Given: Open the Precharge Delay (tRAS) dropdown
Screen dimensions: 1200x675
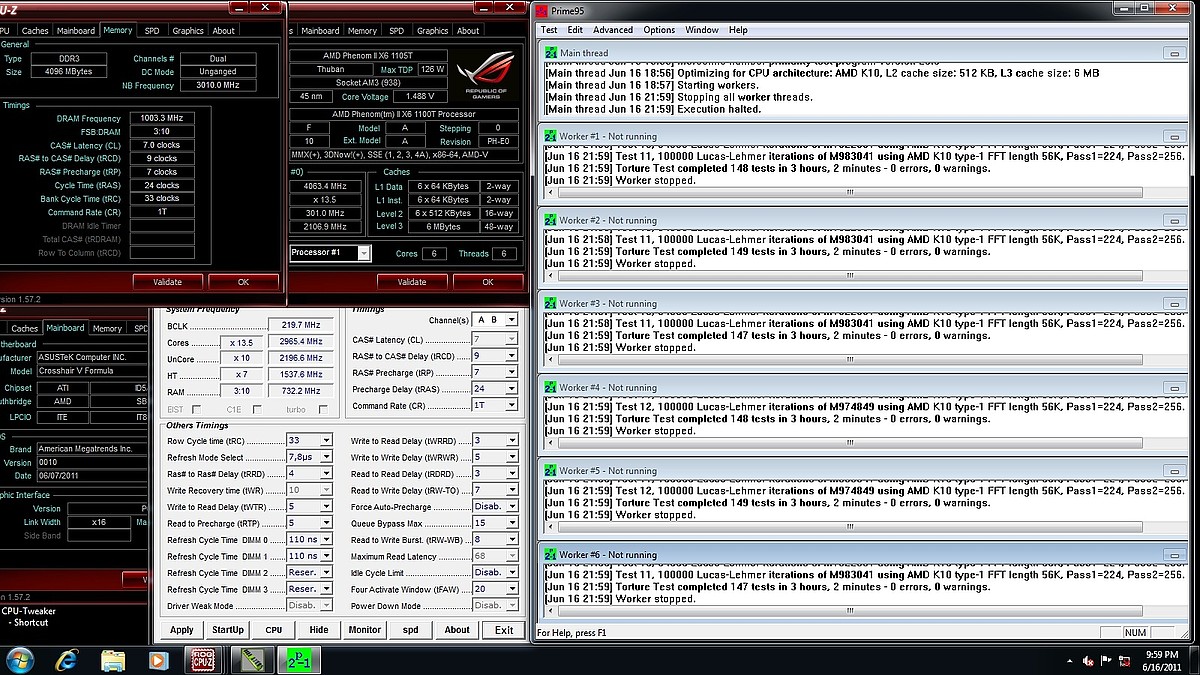Looking at the screenshot, I should click(x=495, y=389).
